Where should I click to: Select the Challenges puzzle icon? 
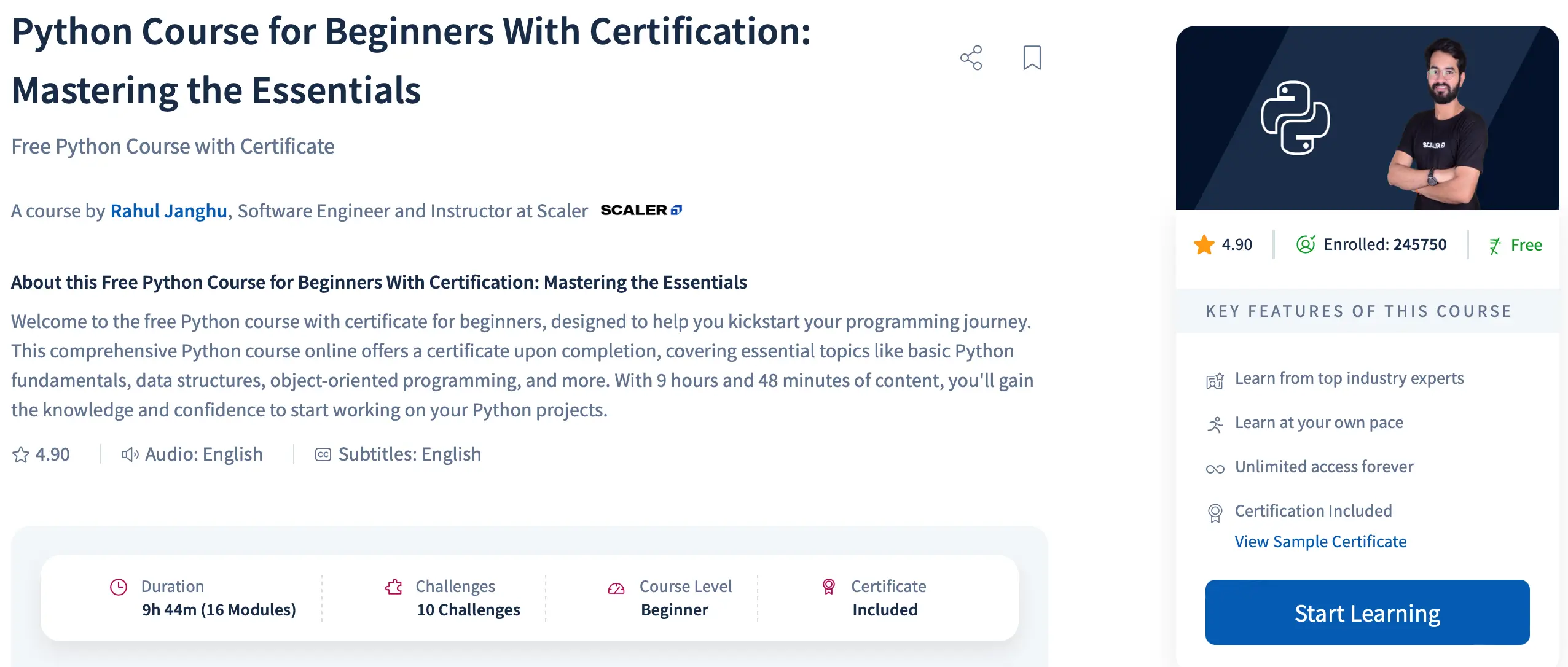click(x=394, y=587)
